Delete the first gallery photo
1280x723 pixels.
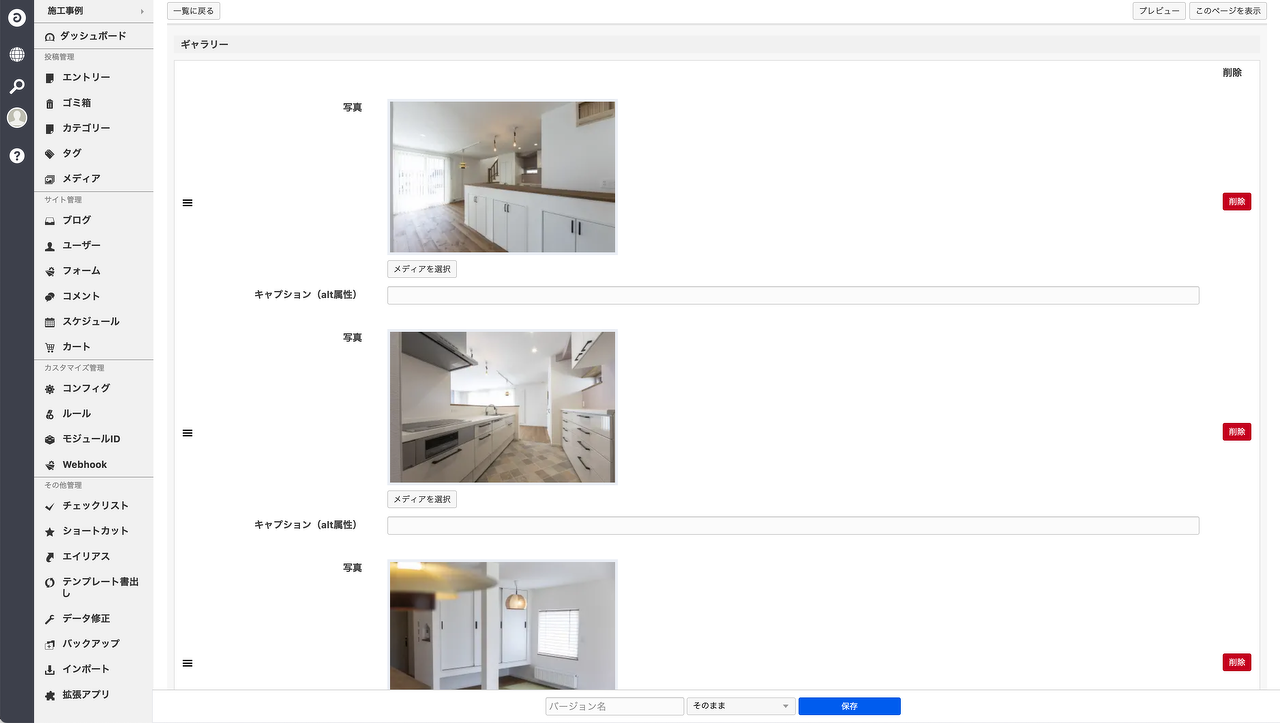[1236, 202]
